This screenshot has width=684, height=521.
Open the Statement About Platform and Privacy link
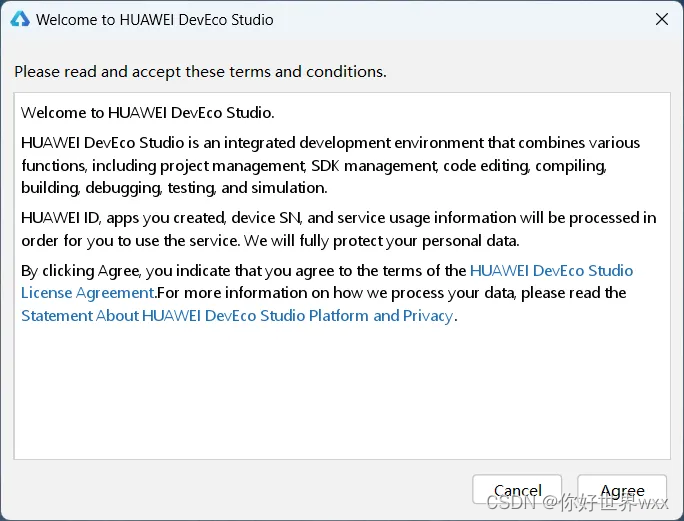237,315
